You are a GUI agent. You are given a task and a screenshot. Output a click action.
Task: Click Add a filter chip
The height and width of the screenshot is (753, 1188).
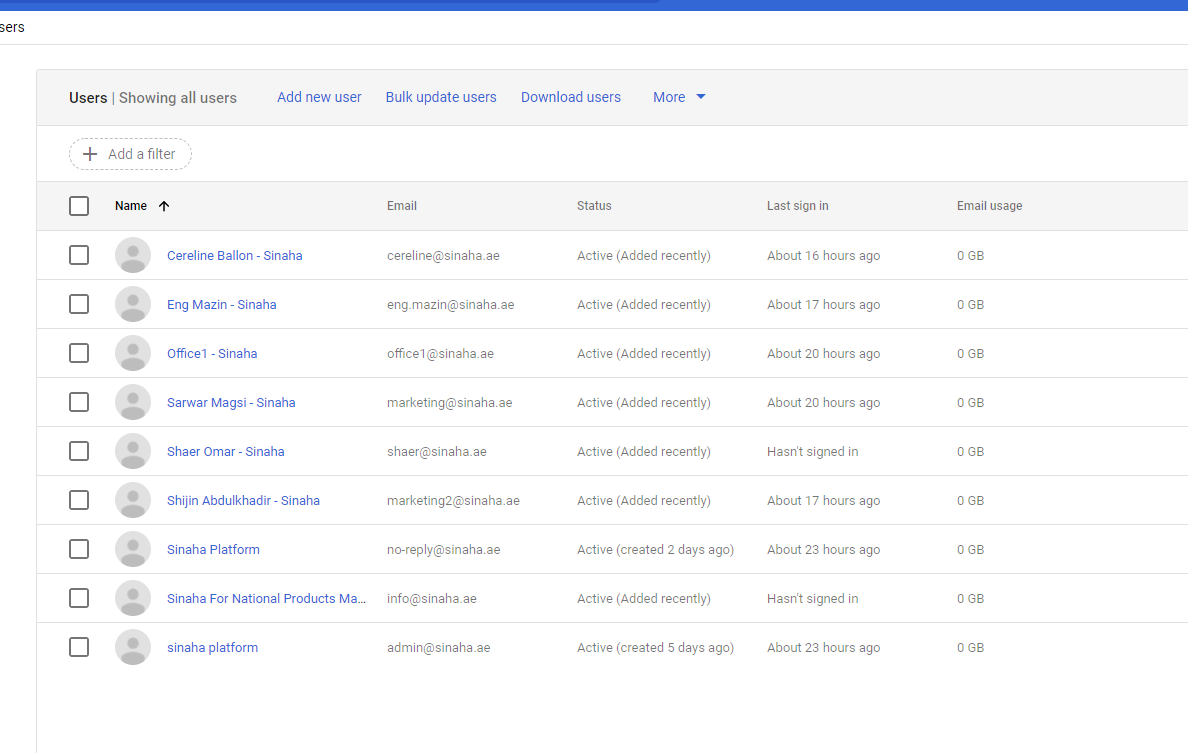tap(130, 154)
